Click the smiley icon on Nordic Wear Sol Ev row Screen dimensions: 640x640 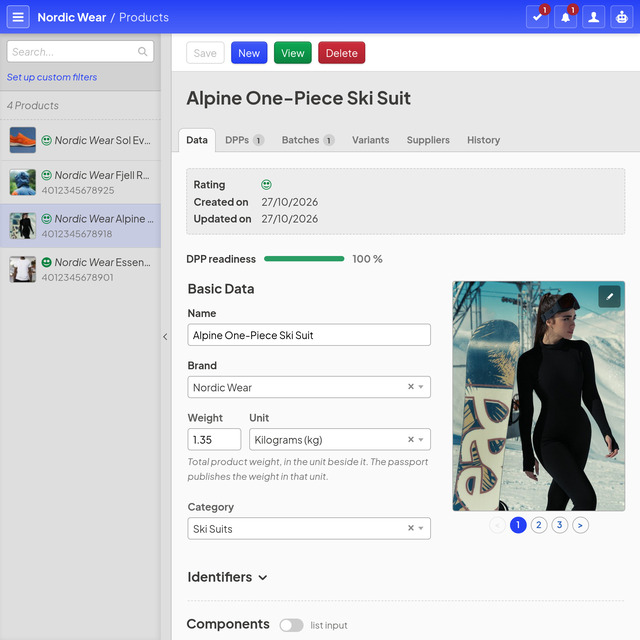pyautogui.click(x=47, y=140)
